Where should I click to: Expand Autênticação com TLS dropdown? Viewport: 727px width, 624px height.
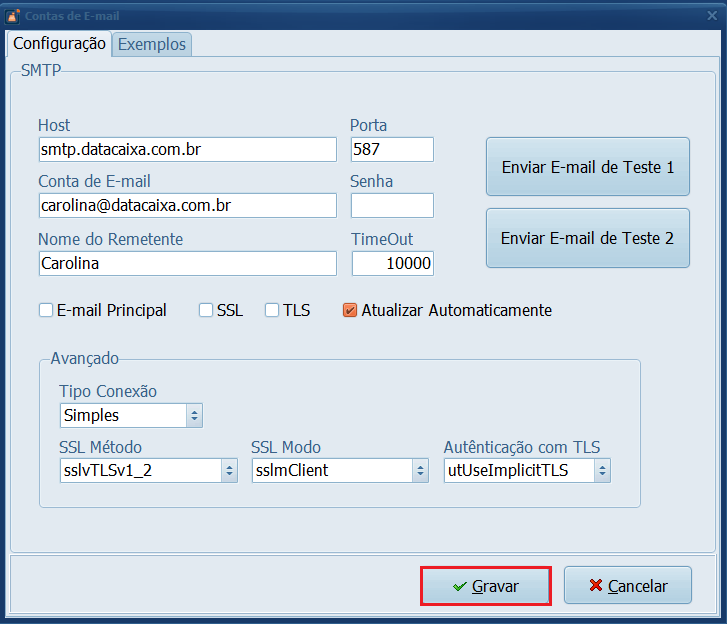602,471
